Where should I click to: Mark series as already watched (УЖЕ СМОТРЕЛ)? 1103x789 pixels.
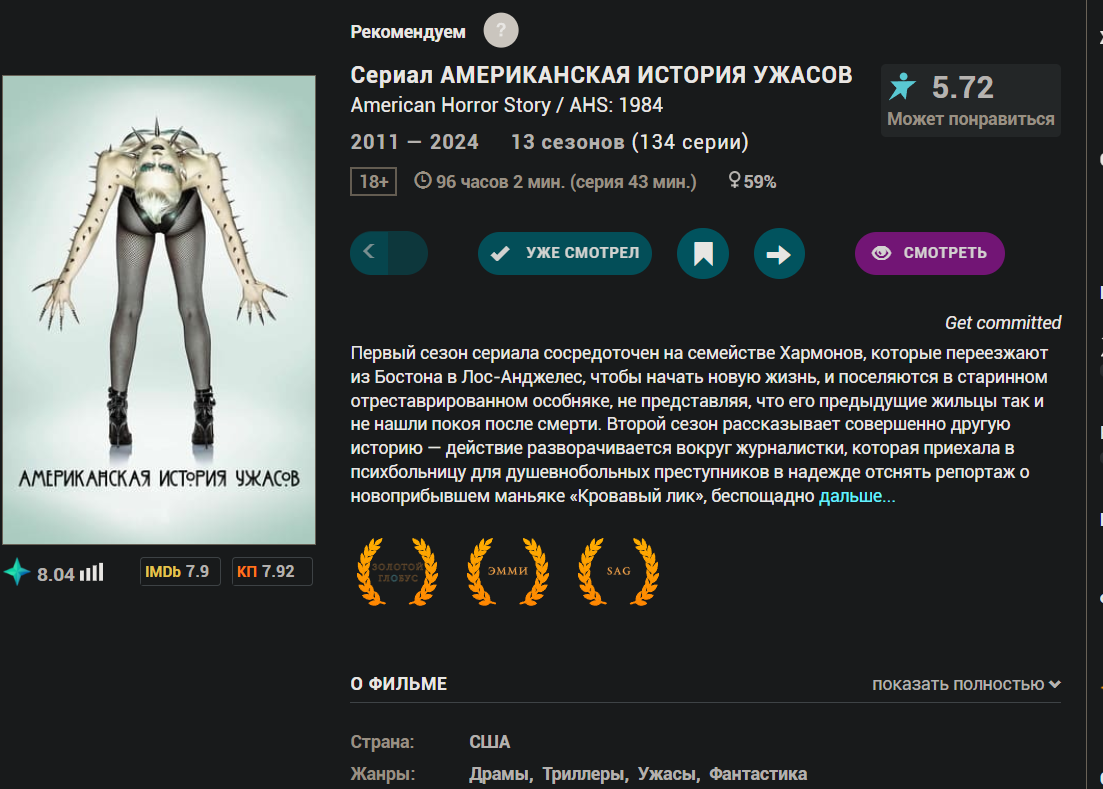pyautogui.click(x=565, y=253)
